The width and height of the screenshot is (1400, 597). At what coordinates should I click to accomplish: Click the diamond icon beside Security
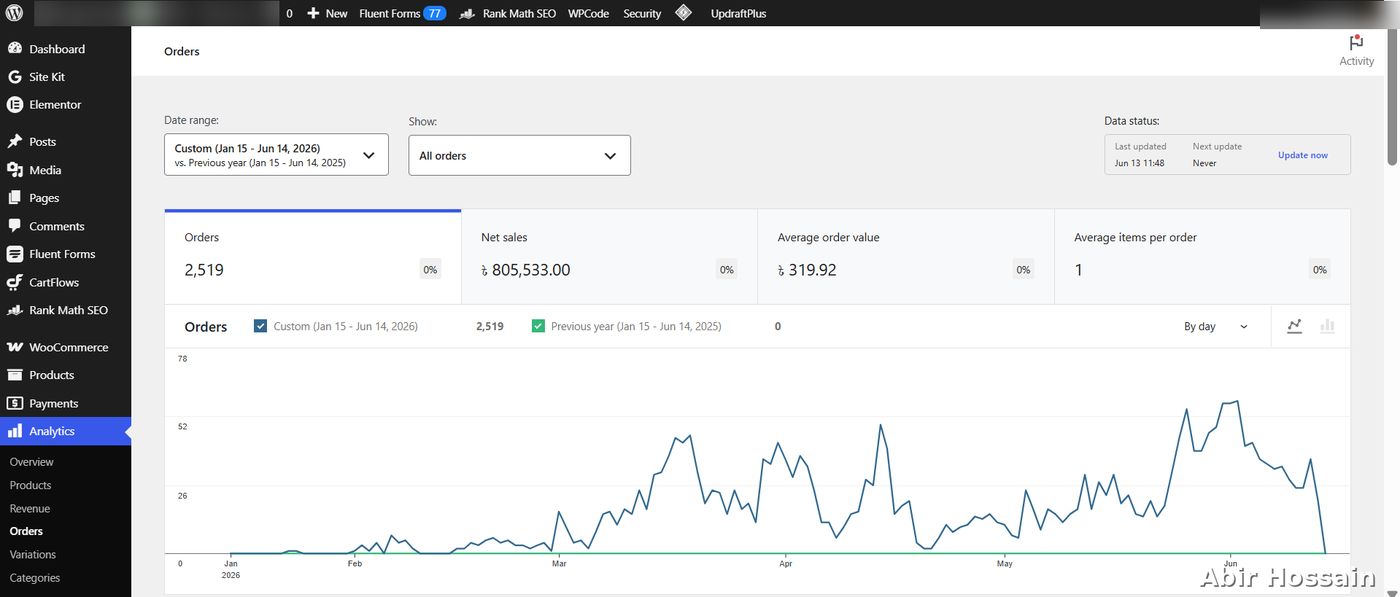pyautogui.click(x=683, y=13)
